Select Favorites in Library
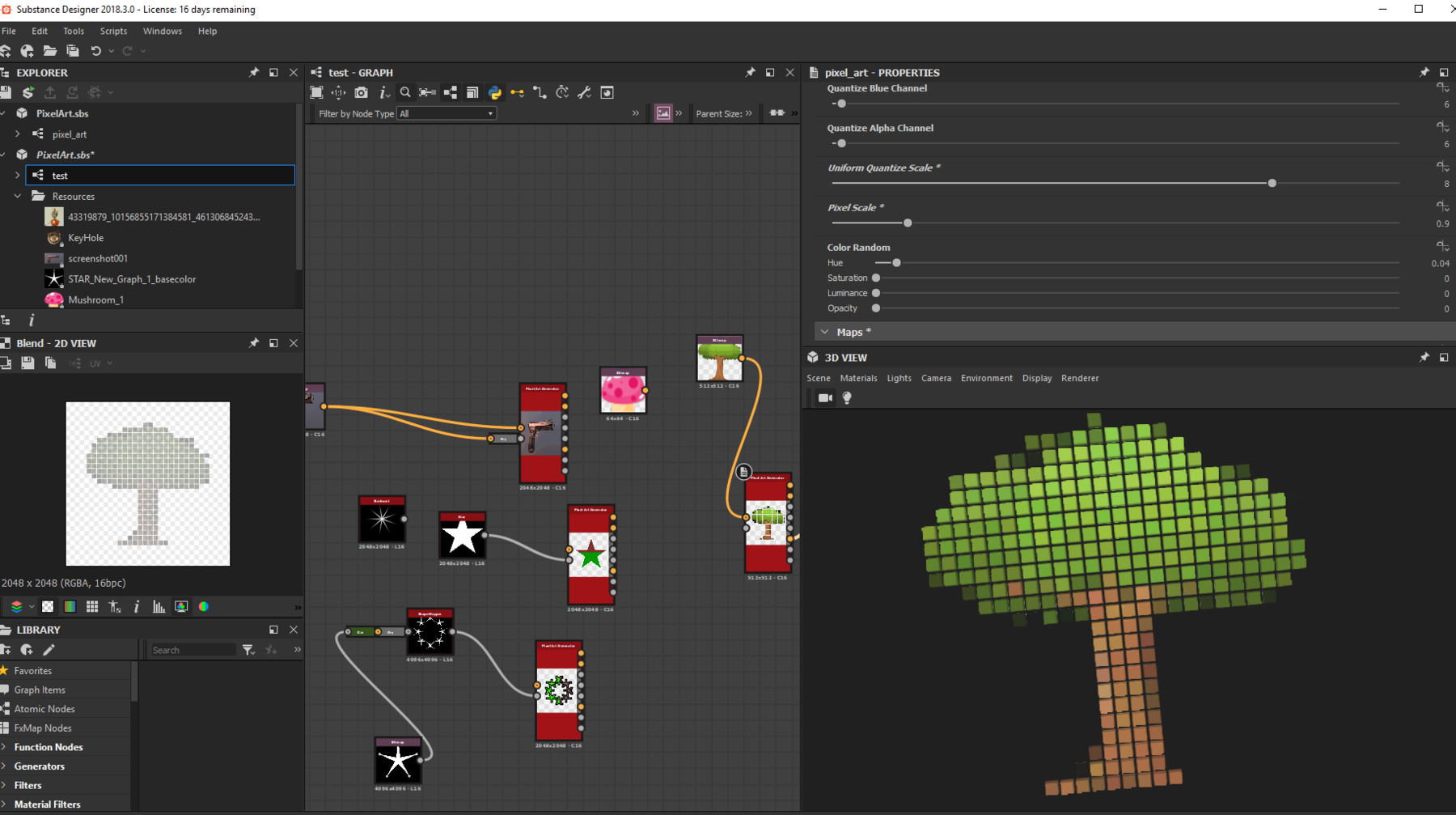 [x=33, y=671]
